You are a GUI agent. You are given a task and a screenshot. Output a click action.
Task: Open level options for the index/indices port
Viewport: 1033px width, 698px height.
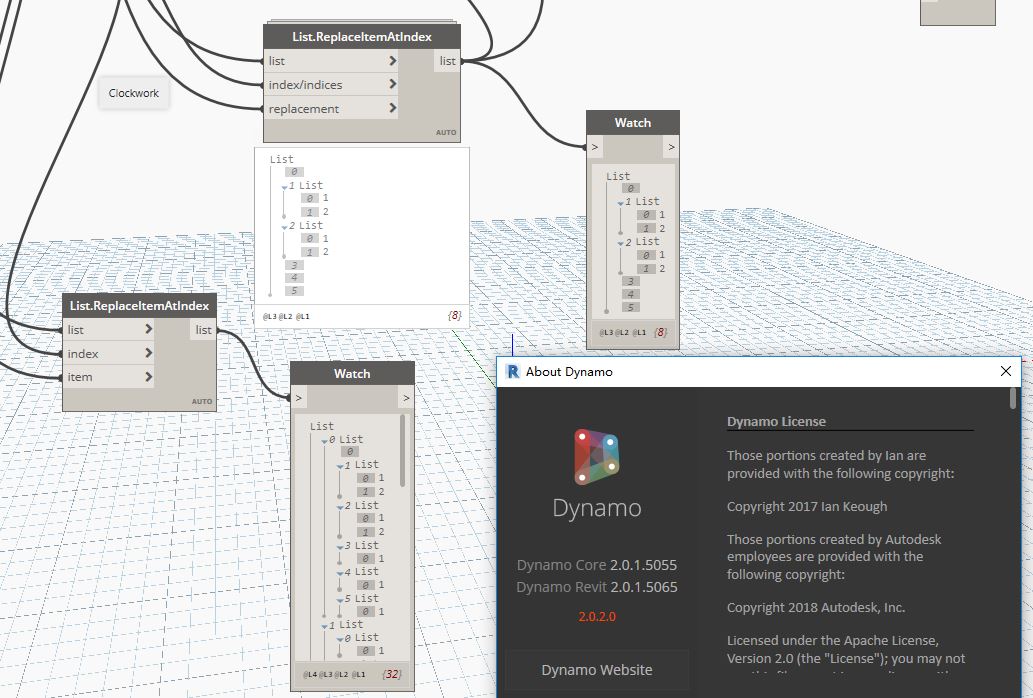pyautogui.click(x=393, y=84)
